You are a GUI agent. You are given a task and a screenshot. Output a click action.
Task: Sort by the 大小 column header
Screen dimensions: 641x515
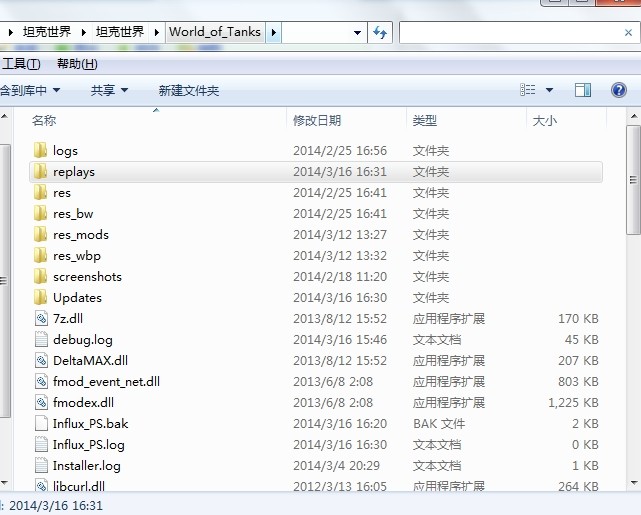pos(545,121)
